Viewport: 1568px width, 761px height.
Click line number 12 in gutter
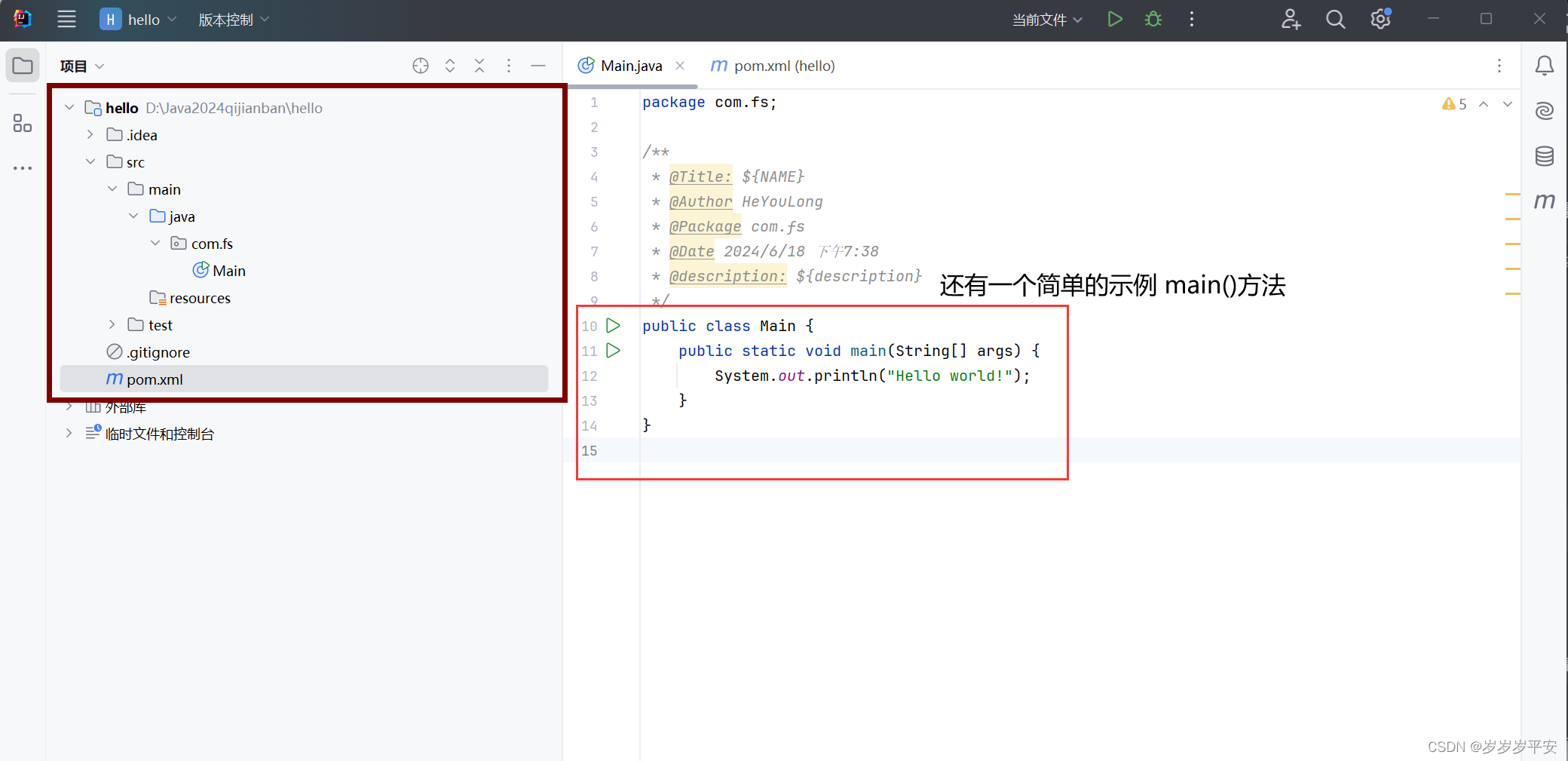[590, 376]
